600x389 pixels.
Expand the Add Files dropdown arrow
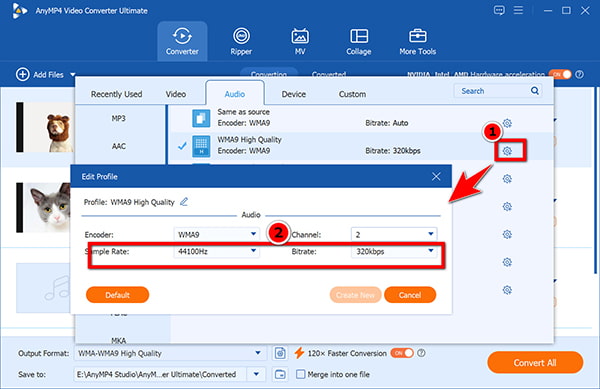[x=73, y=75]
